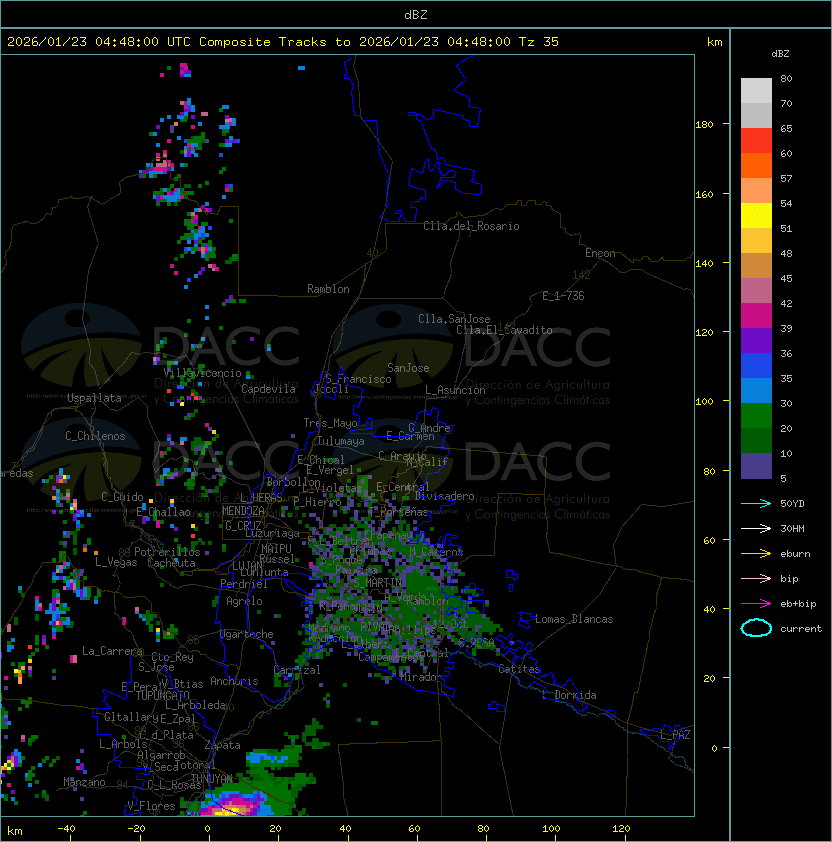
Task: Click the G_CRUZ label
Action: [x=243, y=526]
